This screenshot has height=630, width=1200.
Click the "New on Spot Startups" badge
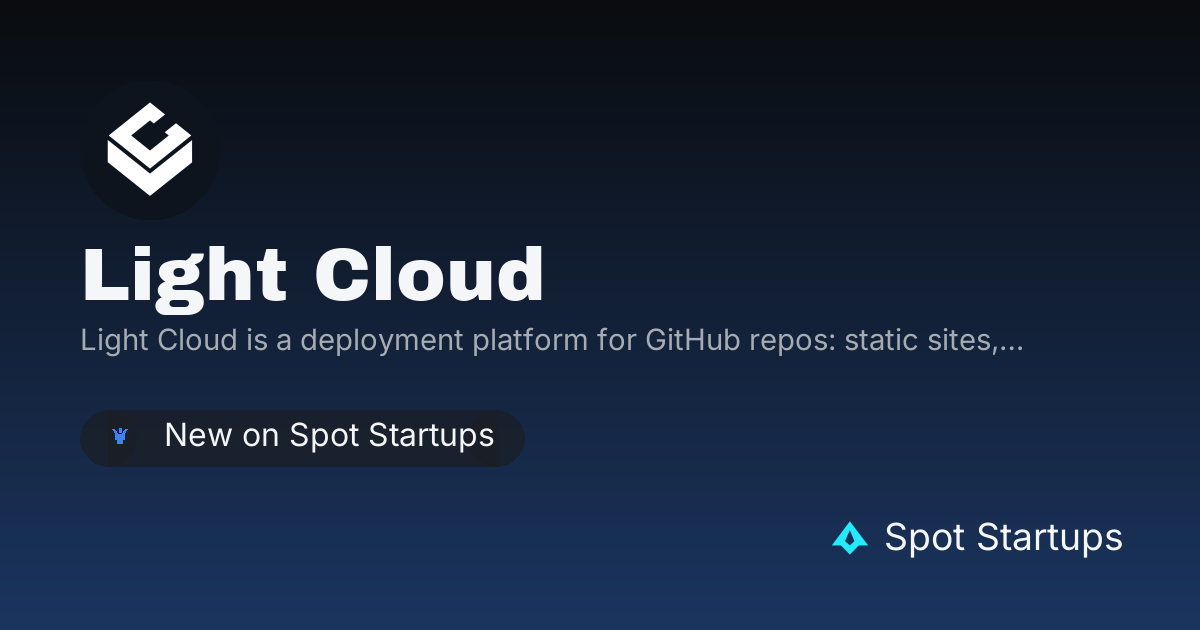pyautogui.click(x=302, y=437)
